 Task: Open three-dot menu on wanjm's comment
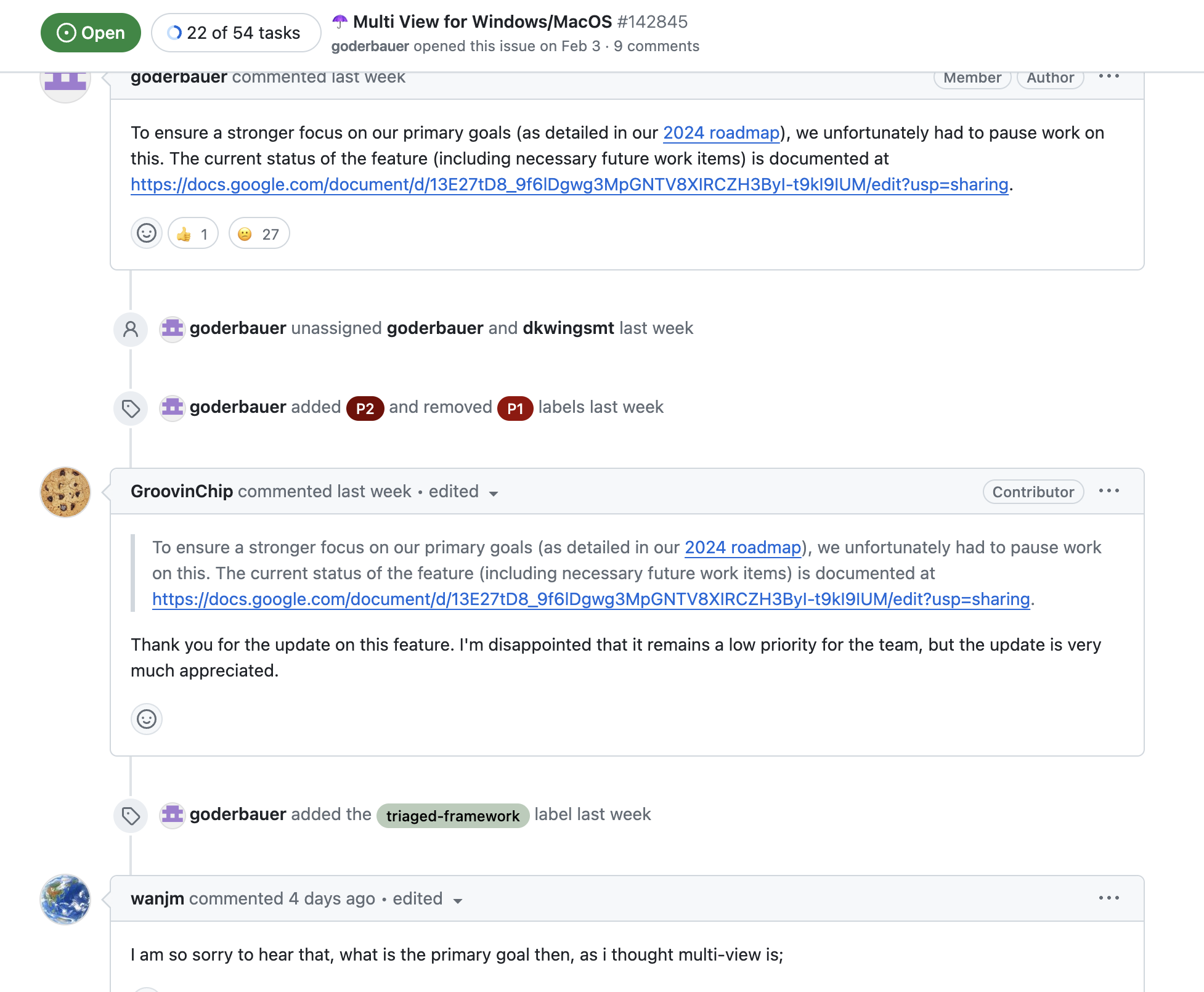[1108, 898]
